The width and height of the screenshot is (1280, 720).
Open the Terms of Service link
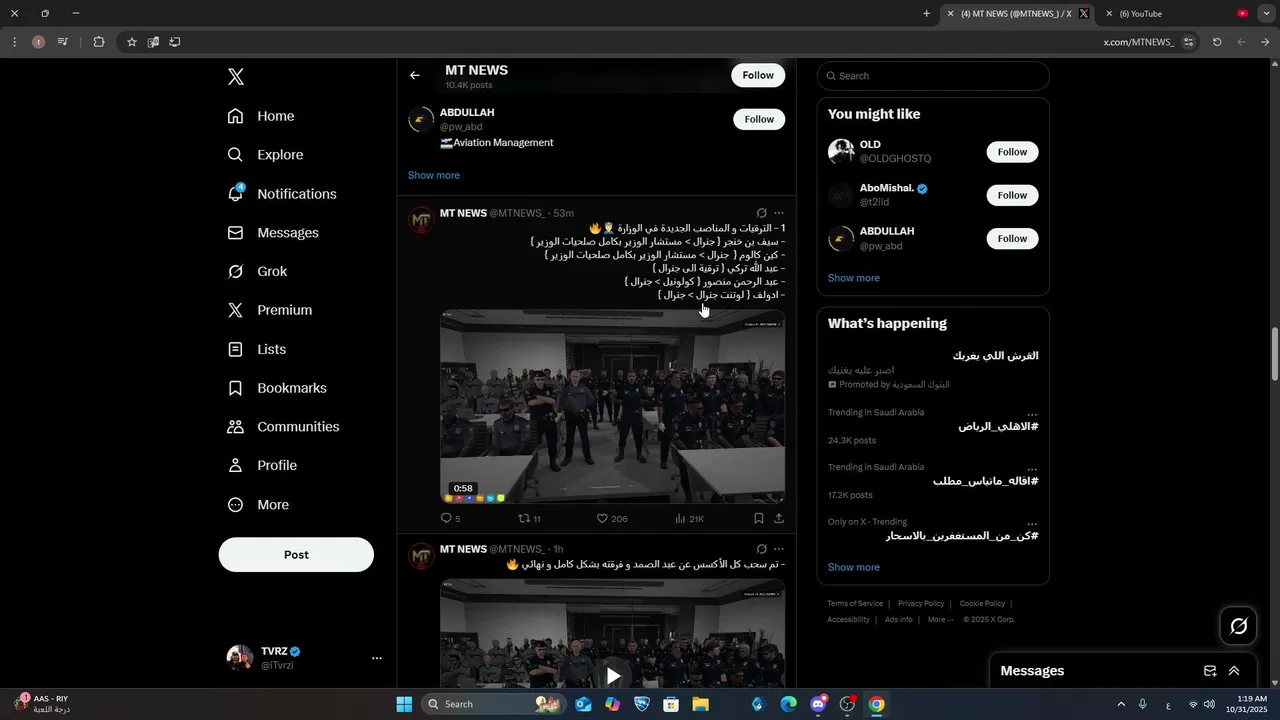click(x=855, y=603)
